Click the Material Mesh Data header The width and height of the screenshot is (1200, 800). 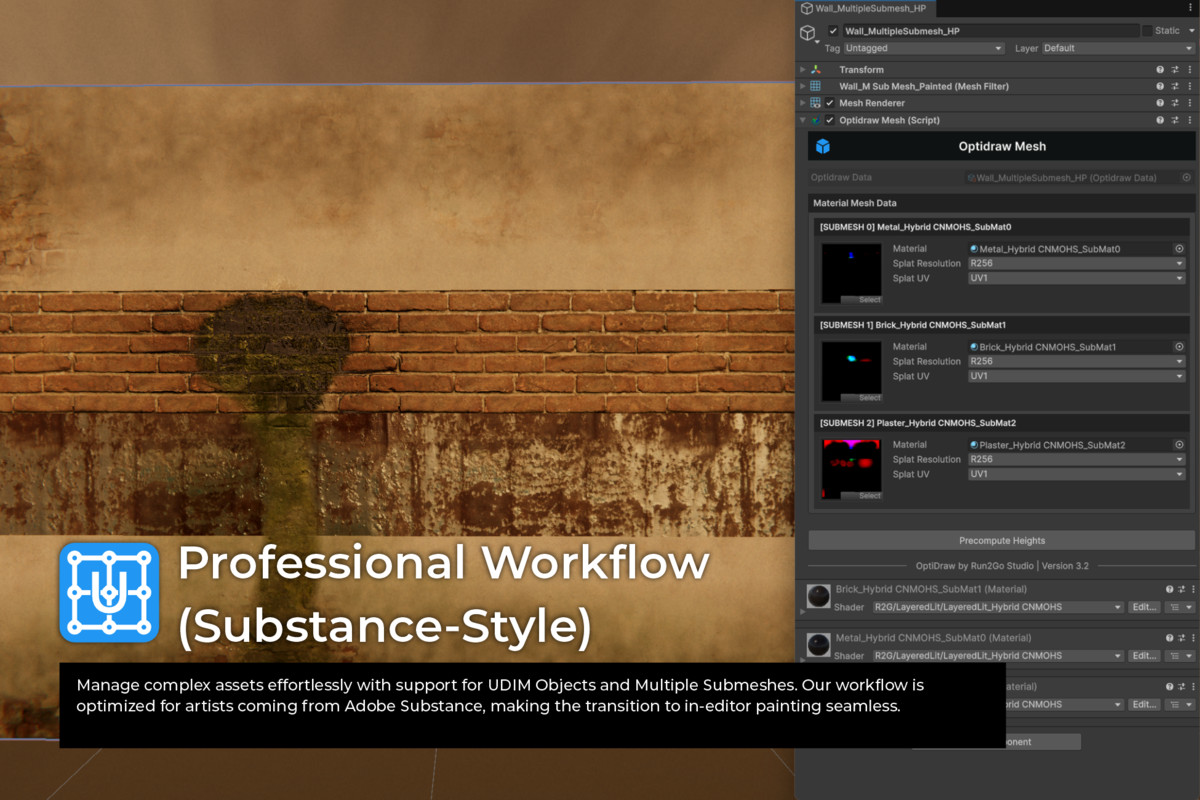1002,203
